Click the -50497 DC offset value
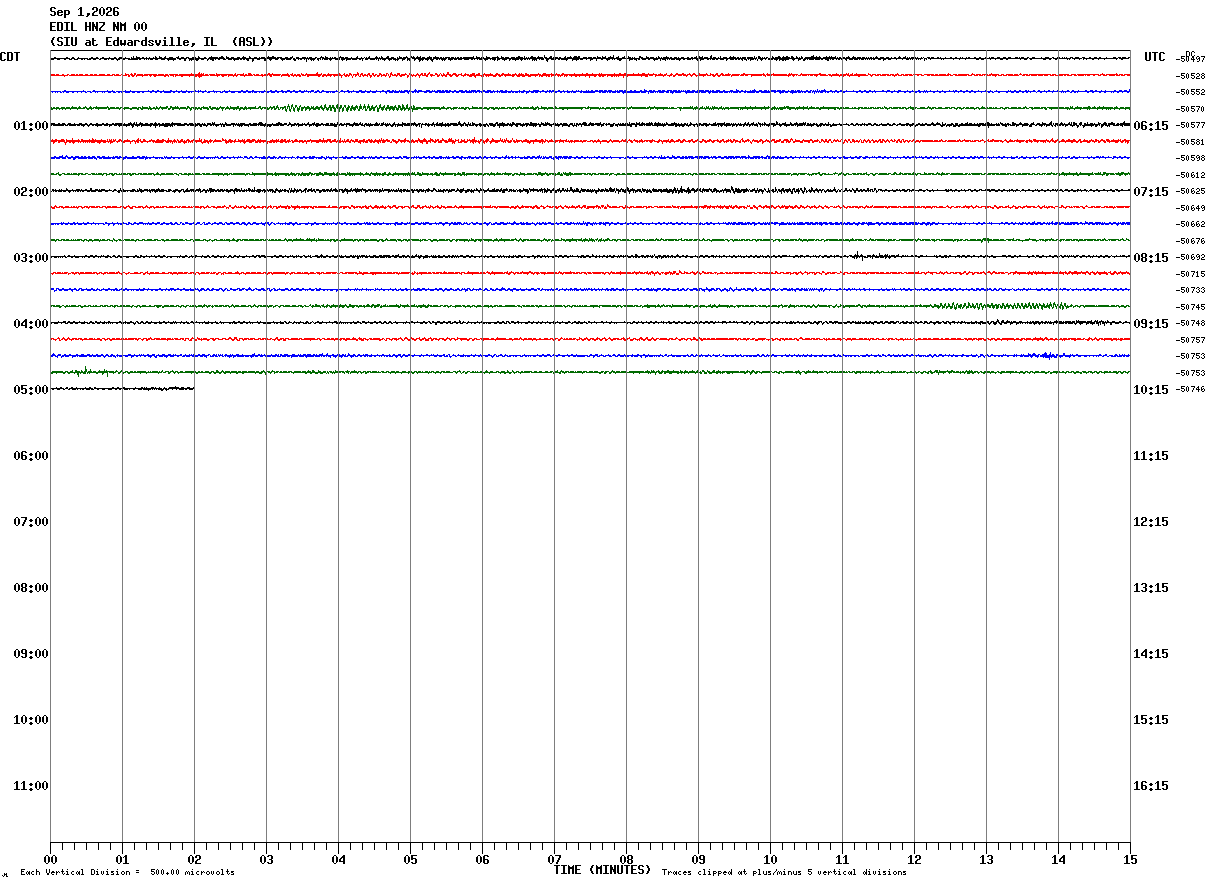The image size is (1210, 886). 1190,60
